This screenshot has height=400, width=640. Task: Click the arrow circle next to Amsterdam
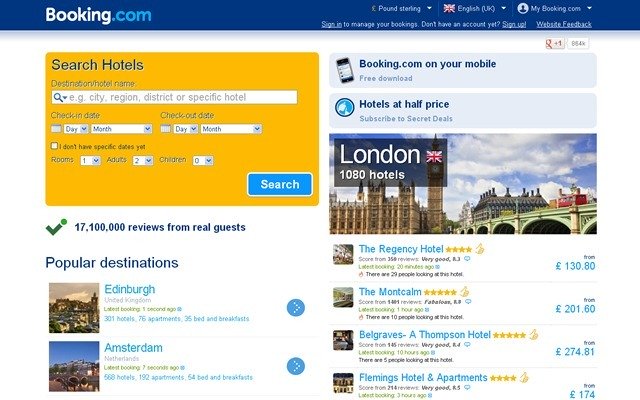296,366
